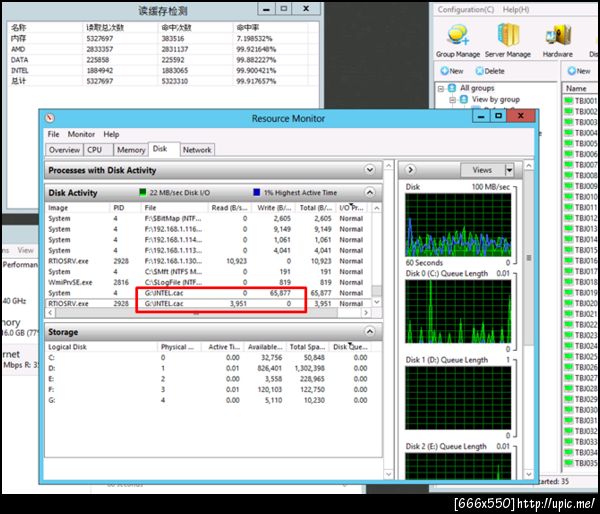Sort by Read (B/s) column header
Image resolution: width=600 pixels, height=514 pixels.
[229, 208]
